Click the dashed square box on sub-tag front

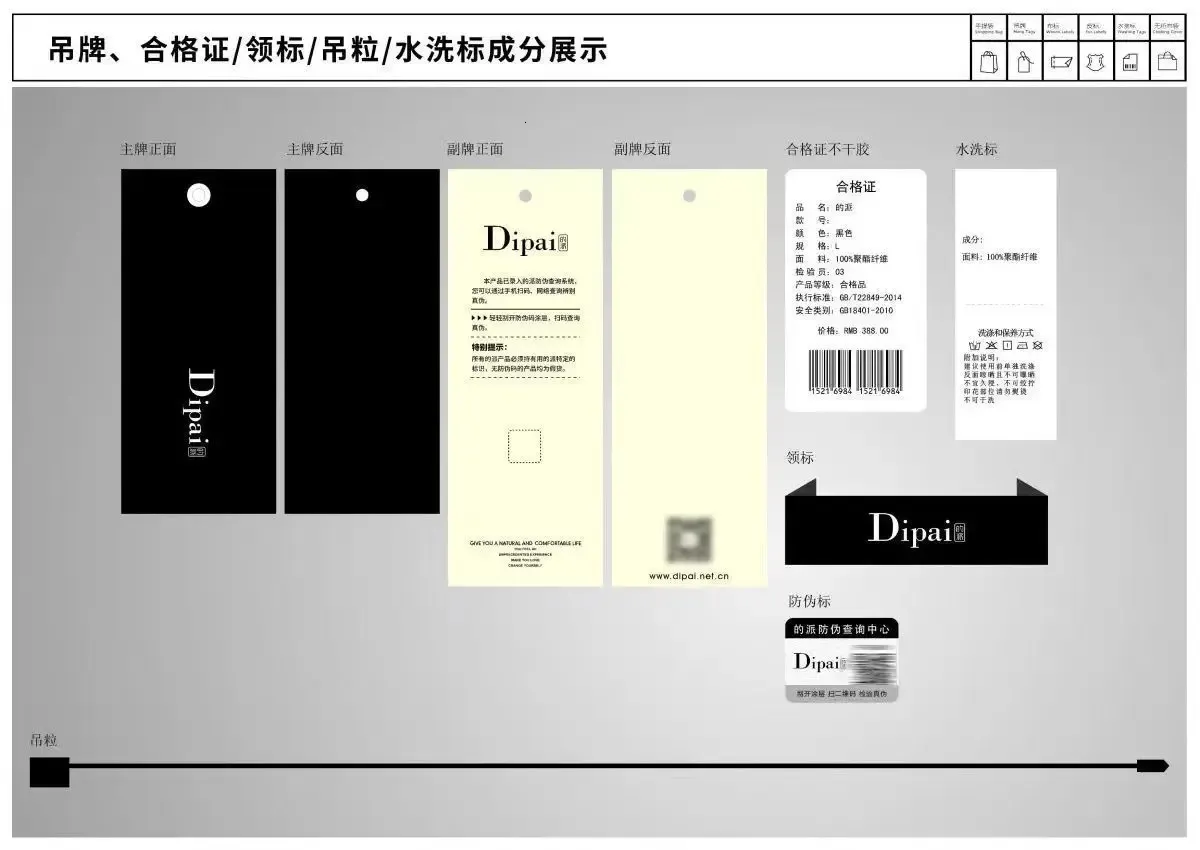tap(524, 446)
